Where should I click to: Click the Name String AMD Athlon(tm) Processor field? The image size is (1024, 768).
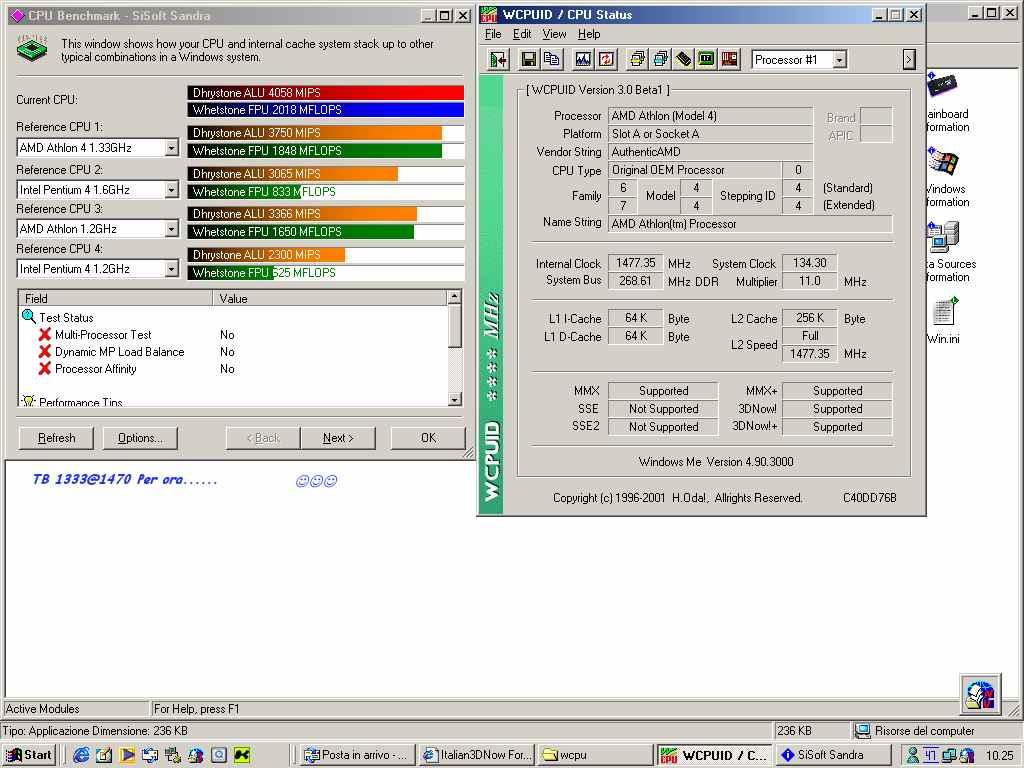750,224
